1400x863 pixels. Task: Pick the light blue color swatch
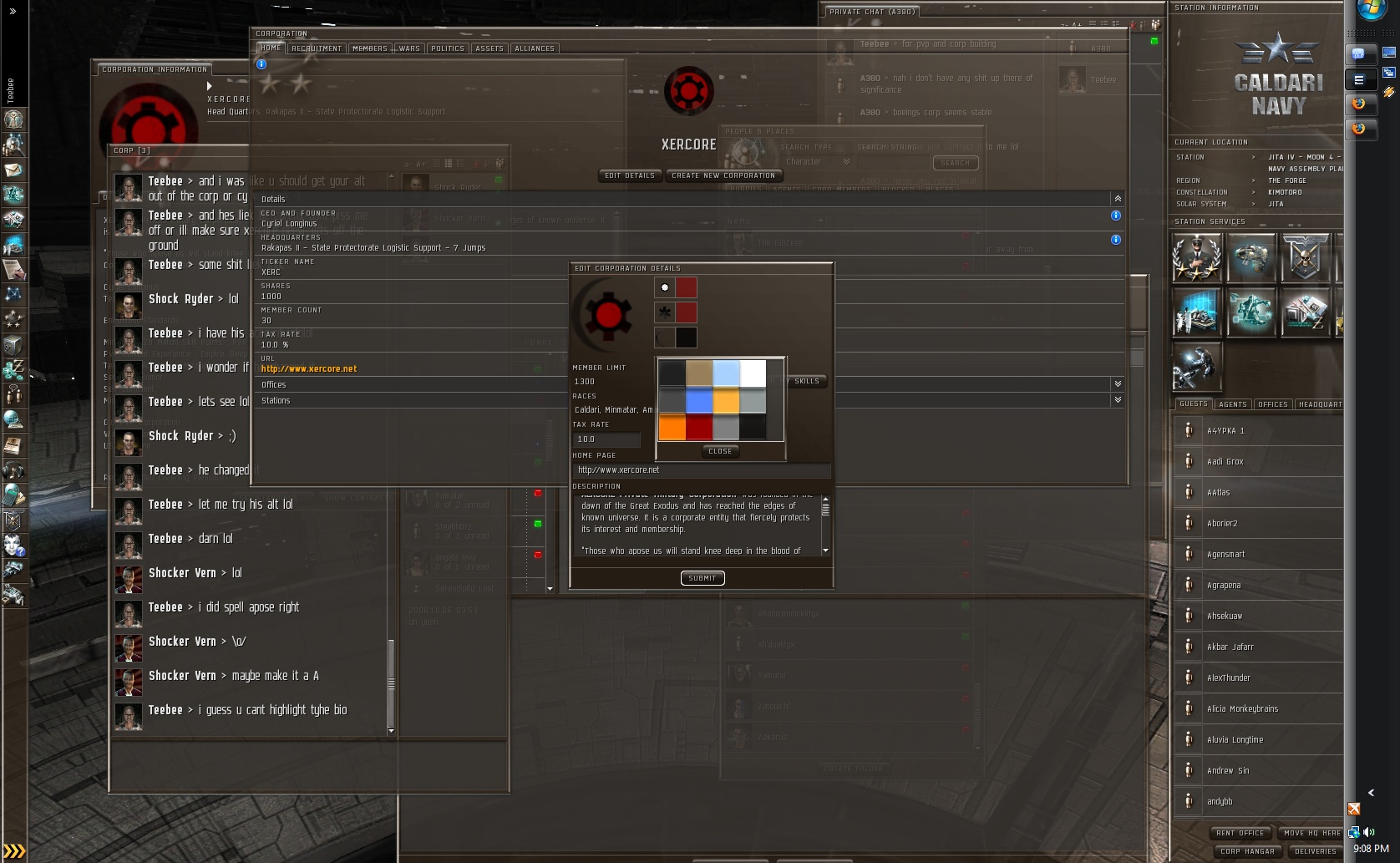pyautogui.click(x=726, y=373)
